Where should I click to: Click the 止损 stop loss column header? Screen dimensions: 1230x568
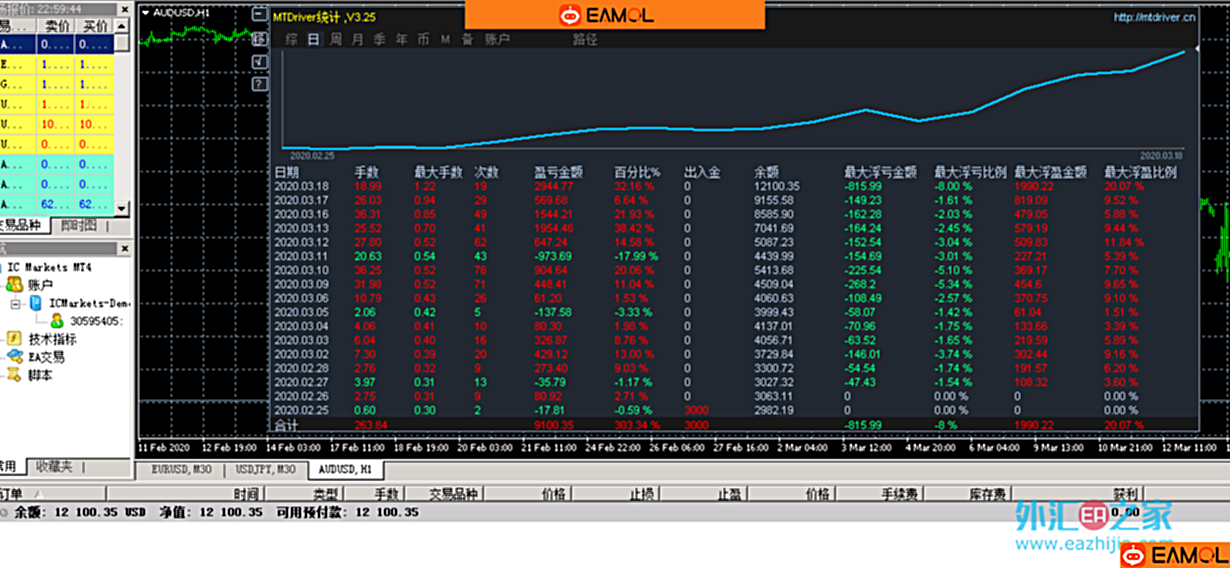[x=642, y=494]
